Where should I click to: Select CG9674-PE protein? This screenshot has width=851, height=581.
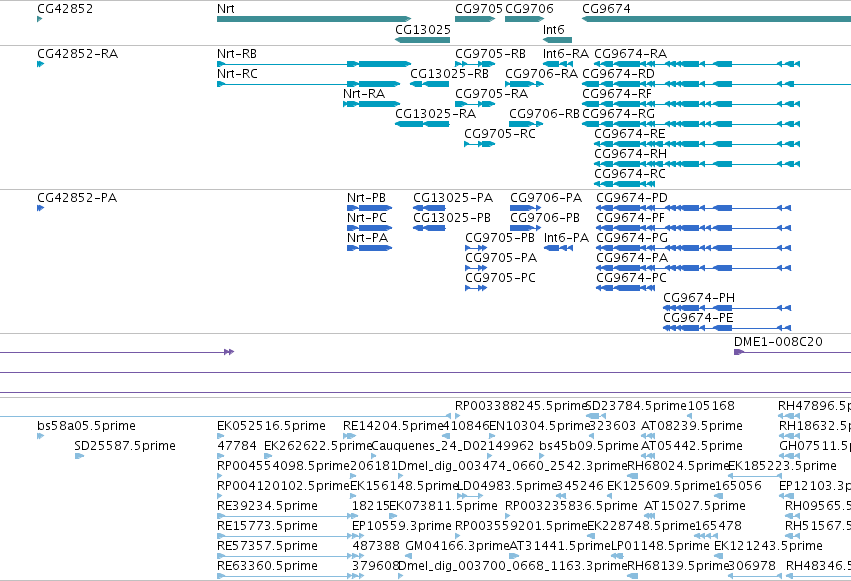coord(727,329)
